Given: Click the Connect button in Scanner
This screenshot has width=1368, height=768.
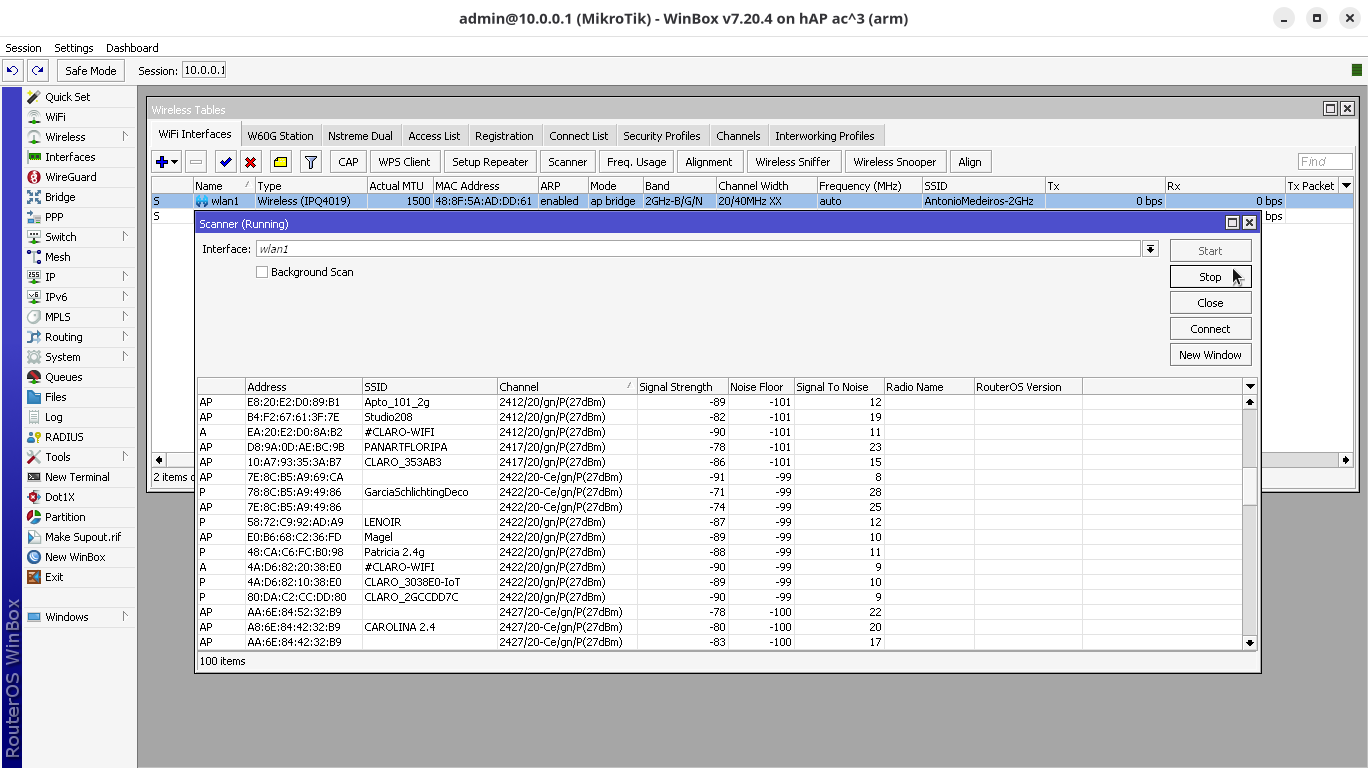Looking at the screenshot, I should 1210,329.
